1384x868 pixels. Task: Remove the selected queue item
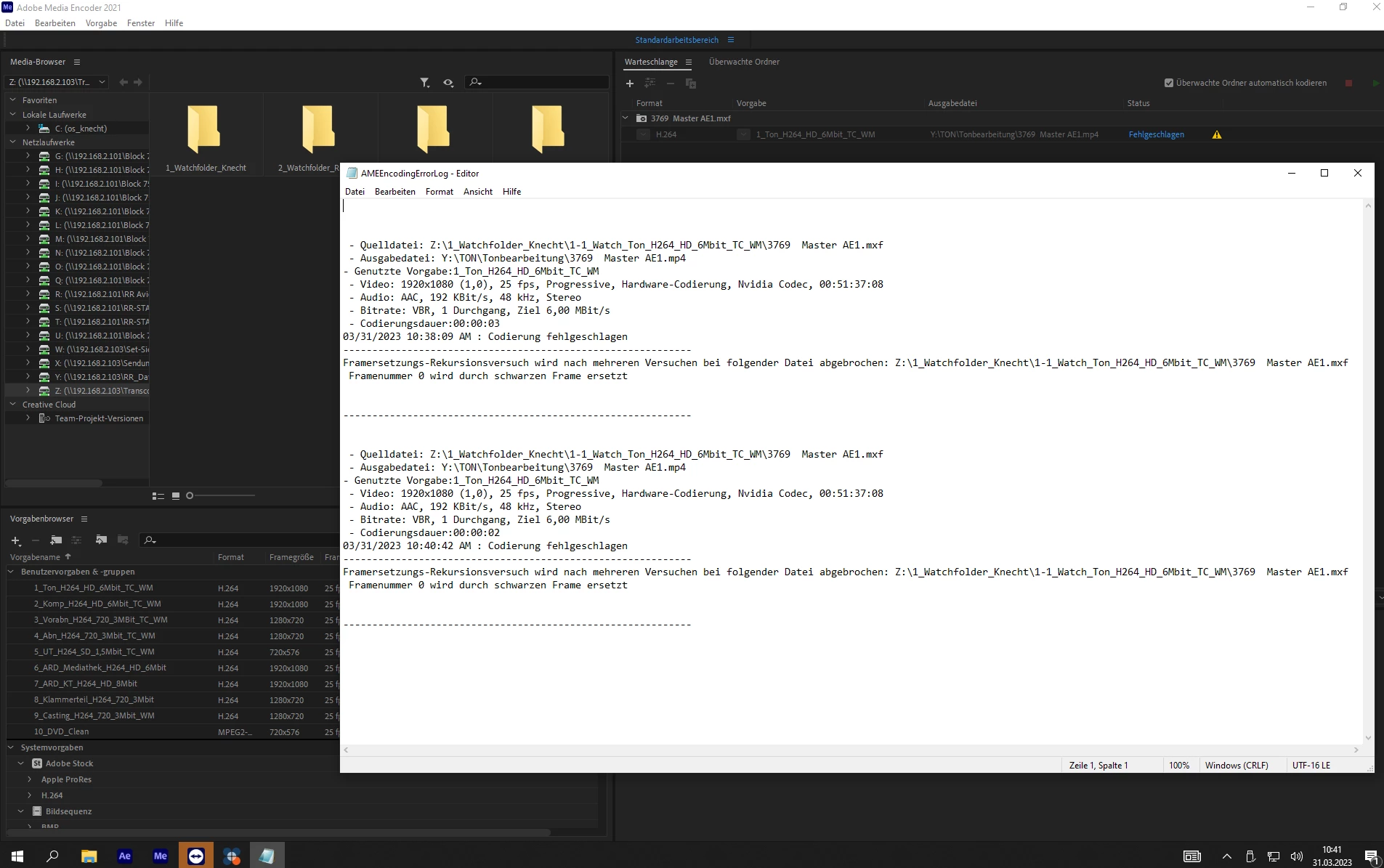[x=671, y=84]
